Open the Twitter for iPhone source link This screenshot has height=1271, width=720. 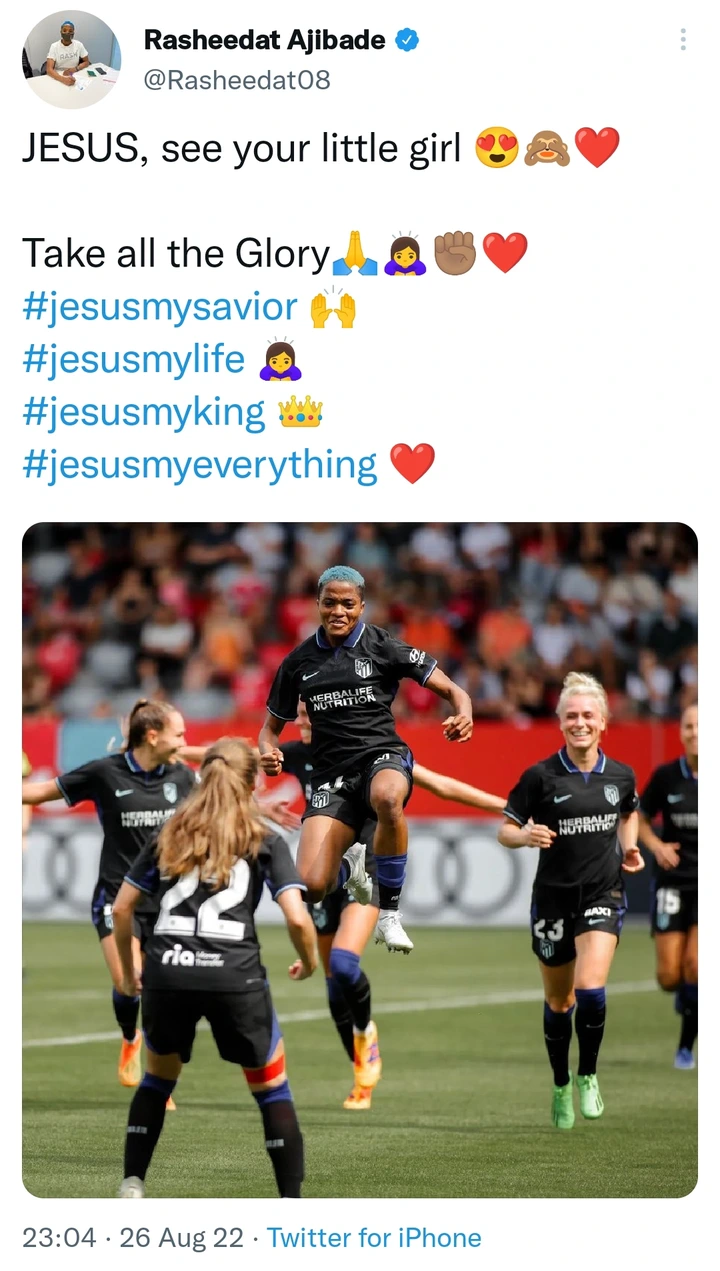click(374, 1238)
